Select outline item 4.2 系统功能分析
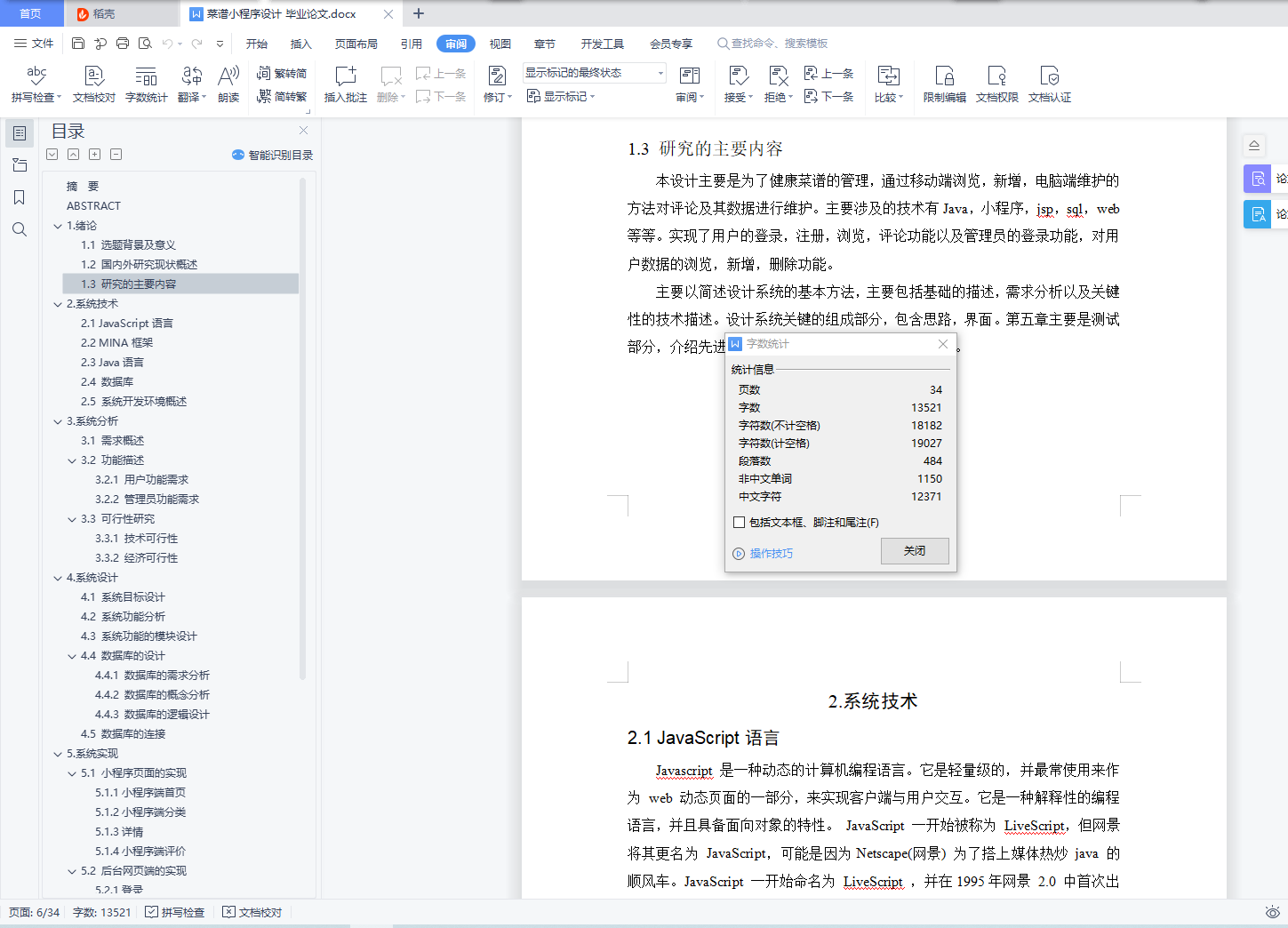The height and width of the screenshot is (928, 1288). click(123, 617)
